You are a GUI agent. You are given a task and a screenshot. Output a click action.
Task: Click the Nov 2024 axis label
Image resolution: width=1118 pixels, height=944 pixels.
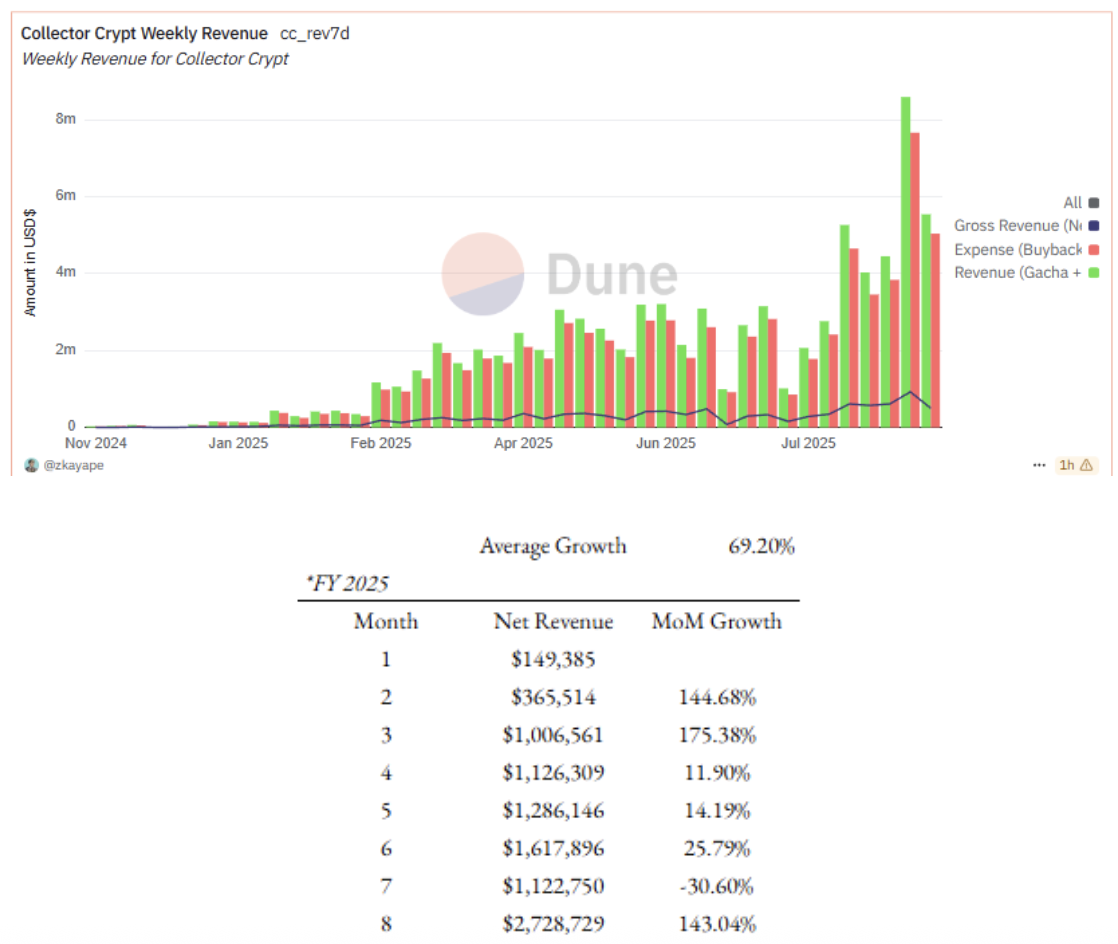96,443
